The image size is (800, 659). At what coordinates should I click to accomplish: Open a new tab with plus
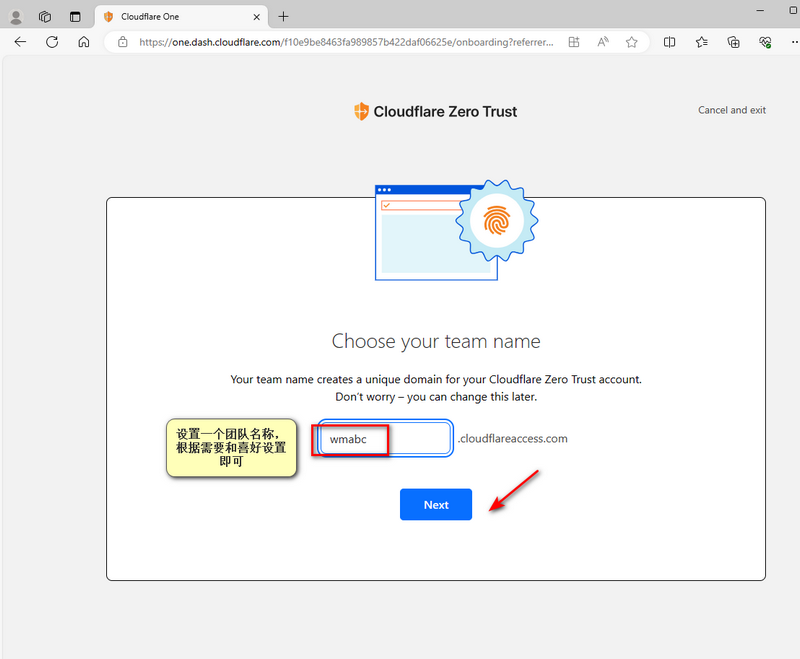[x=283, y=17]
